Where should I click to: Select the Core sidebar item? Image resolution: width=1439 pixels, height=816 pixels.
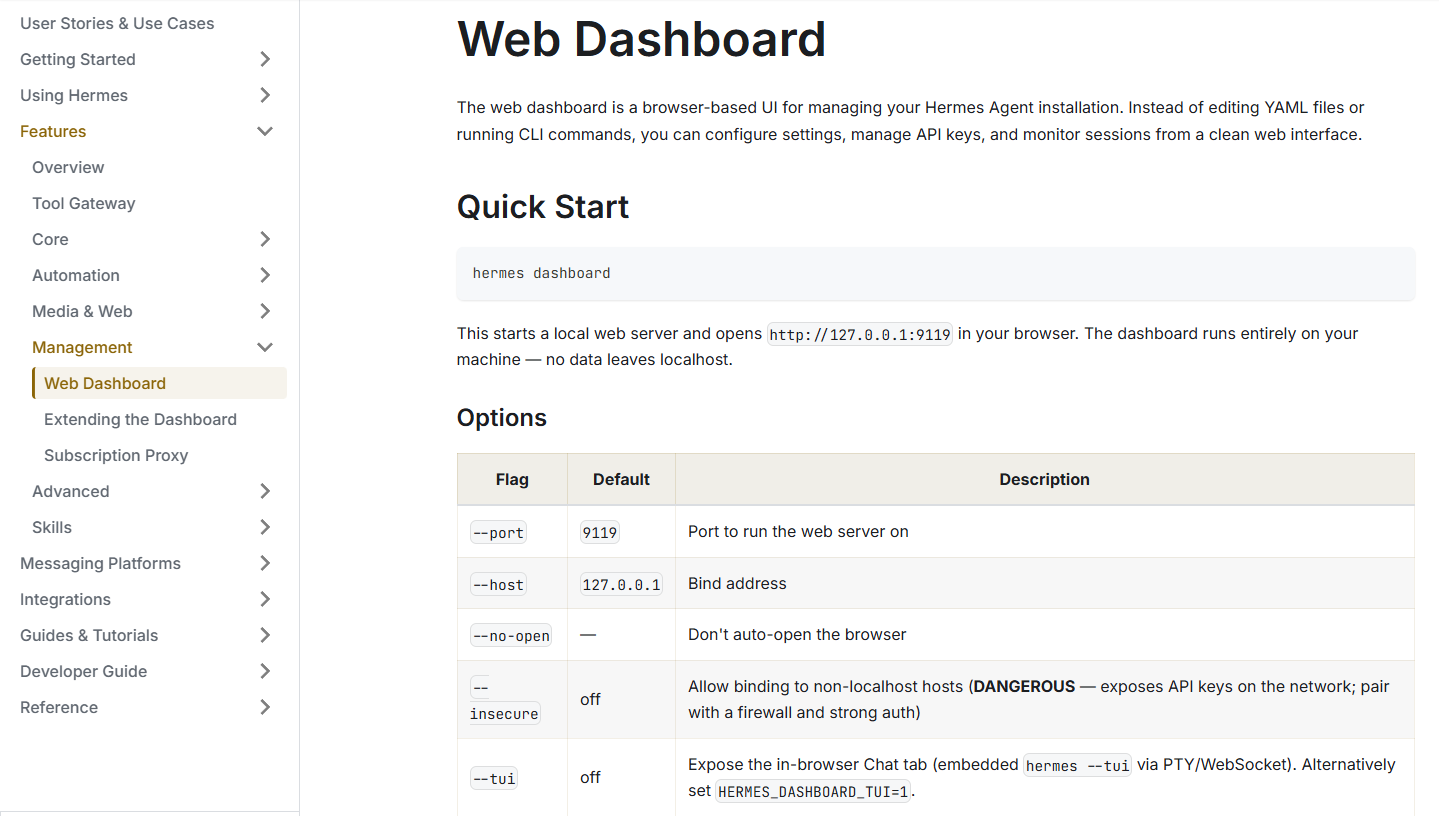(50, 239)
